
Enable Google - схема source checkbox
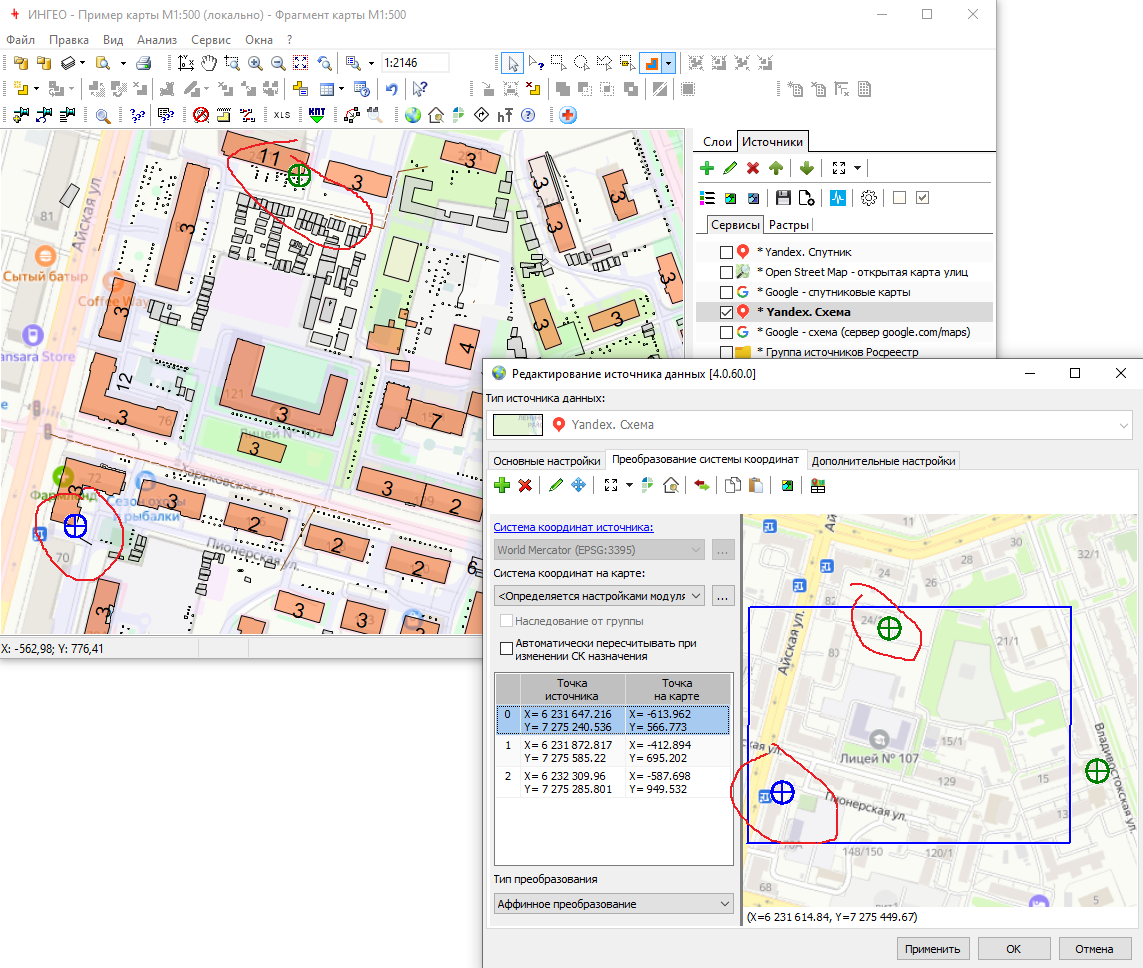tap(726, 332)
